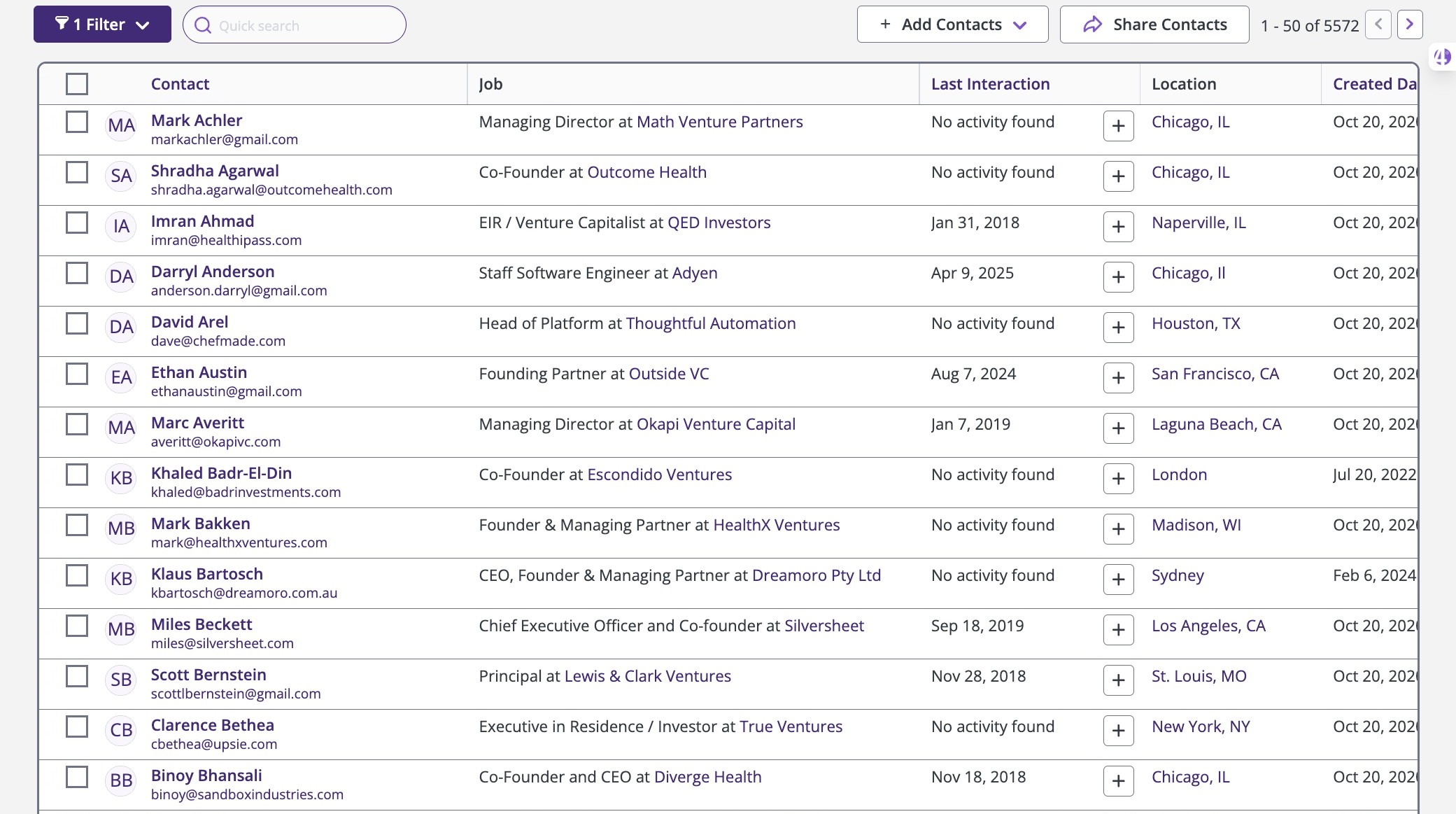
Task: Click the plus icon in Ethan Austin's row
Action: tap(1118, 378)
